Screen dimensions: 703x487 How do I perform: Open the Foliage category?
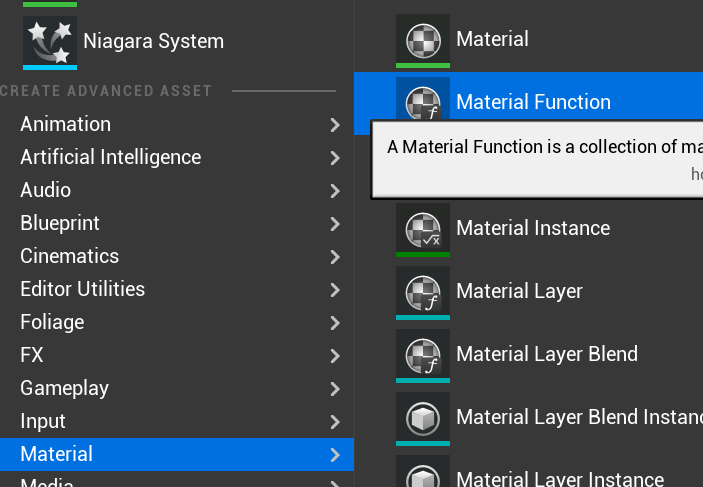(x=52, y=322)
